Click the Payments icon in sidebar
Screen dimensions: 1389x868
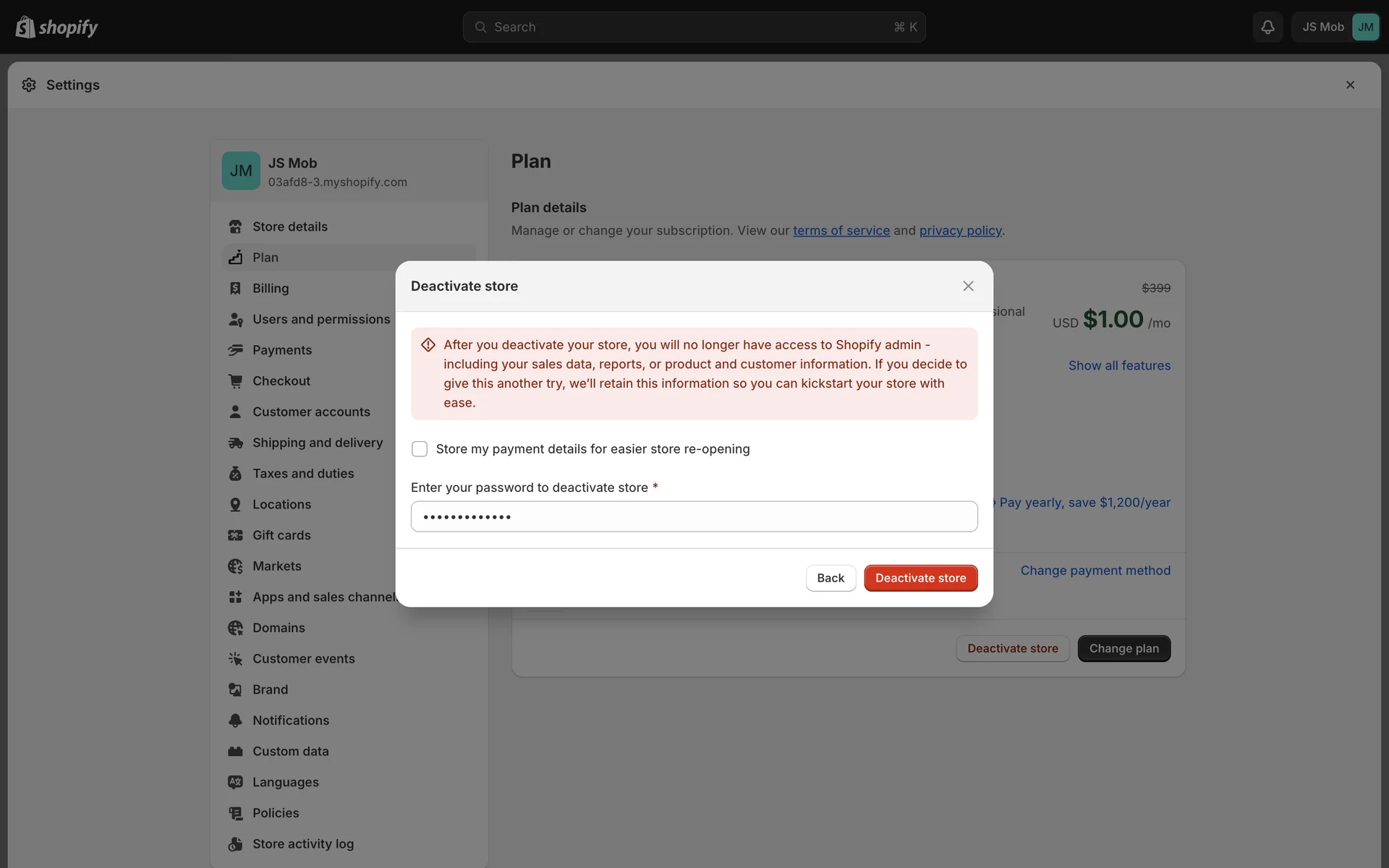point(235,350)
